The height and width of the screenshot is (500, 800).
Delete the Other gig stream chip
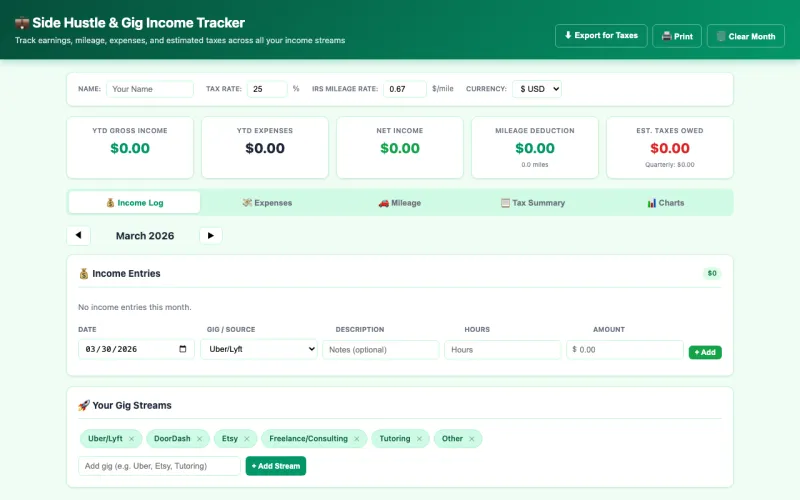[x=472, y=439]
